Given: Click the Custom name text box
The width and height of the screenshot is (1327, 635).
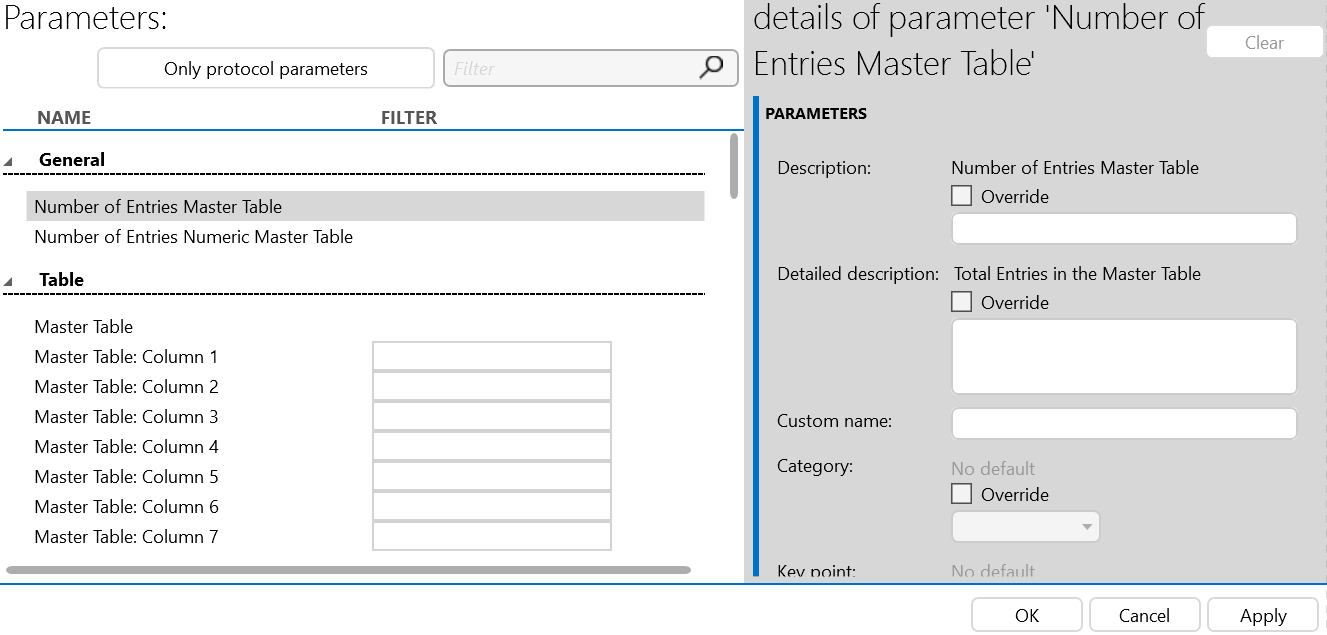Looking at the screenshot, I should tap(1123, 422).
